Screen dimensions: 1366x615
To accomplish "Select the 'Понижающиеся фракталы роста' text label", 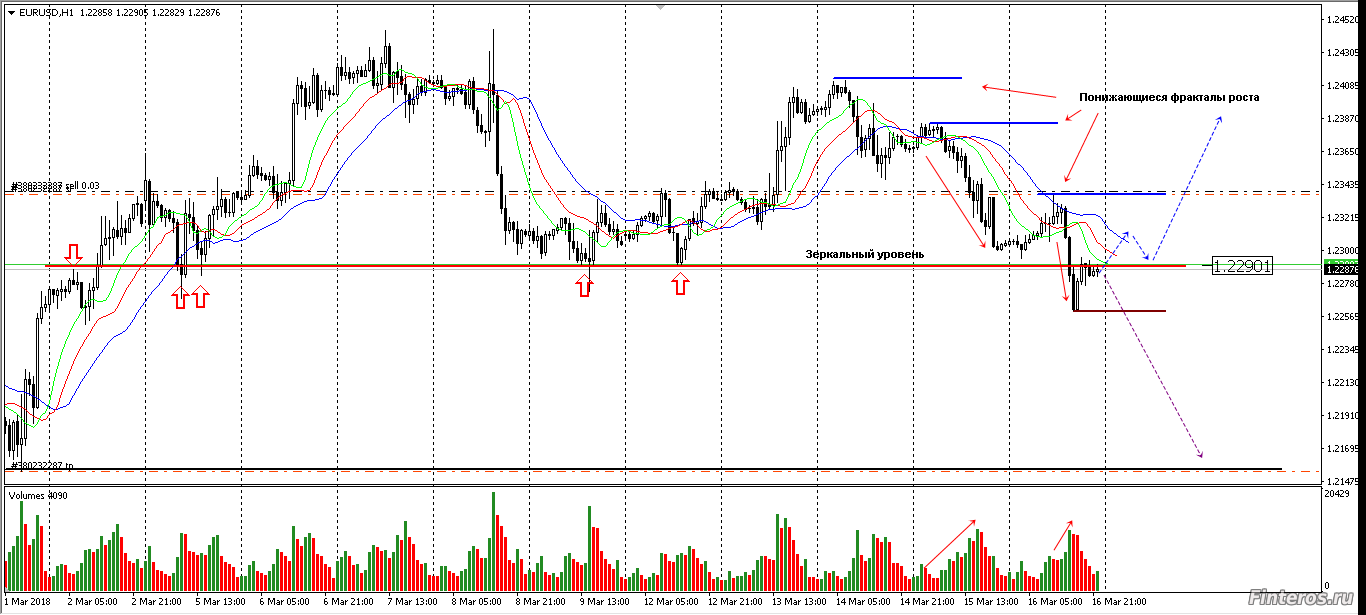I will (1169, 97).
